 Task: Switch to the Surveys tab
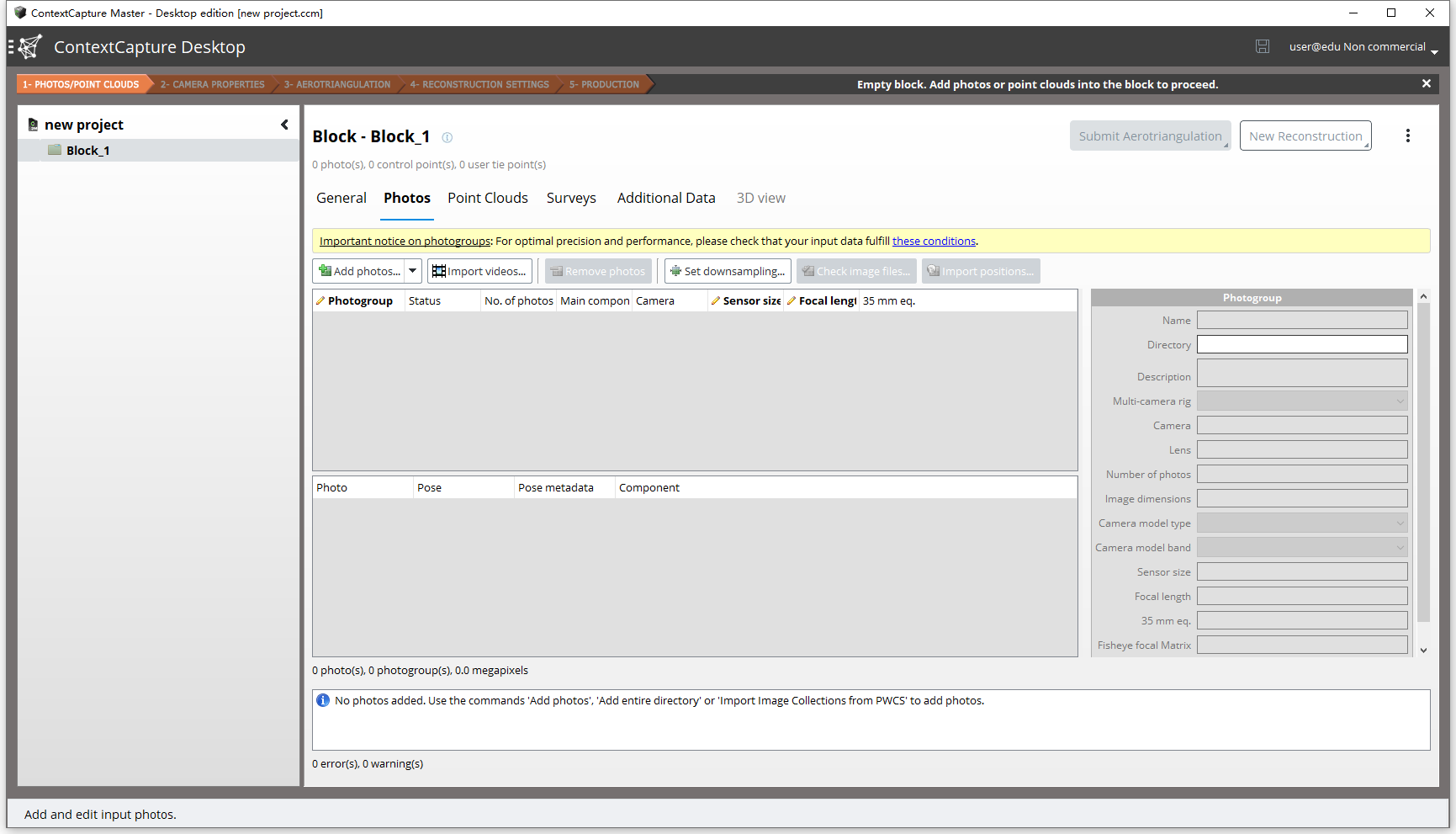571,198
